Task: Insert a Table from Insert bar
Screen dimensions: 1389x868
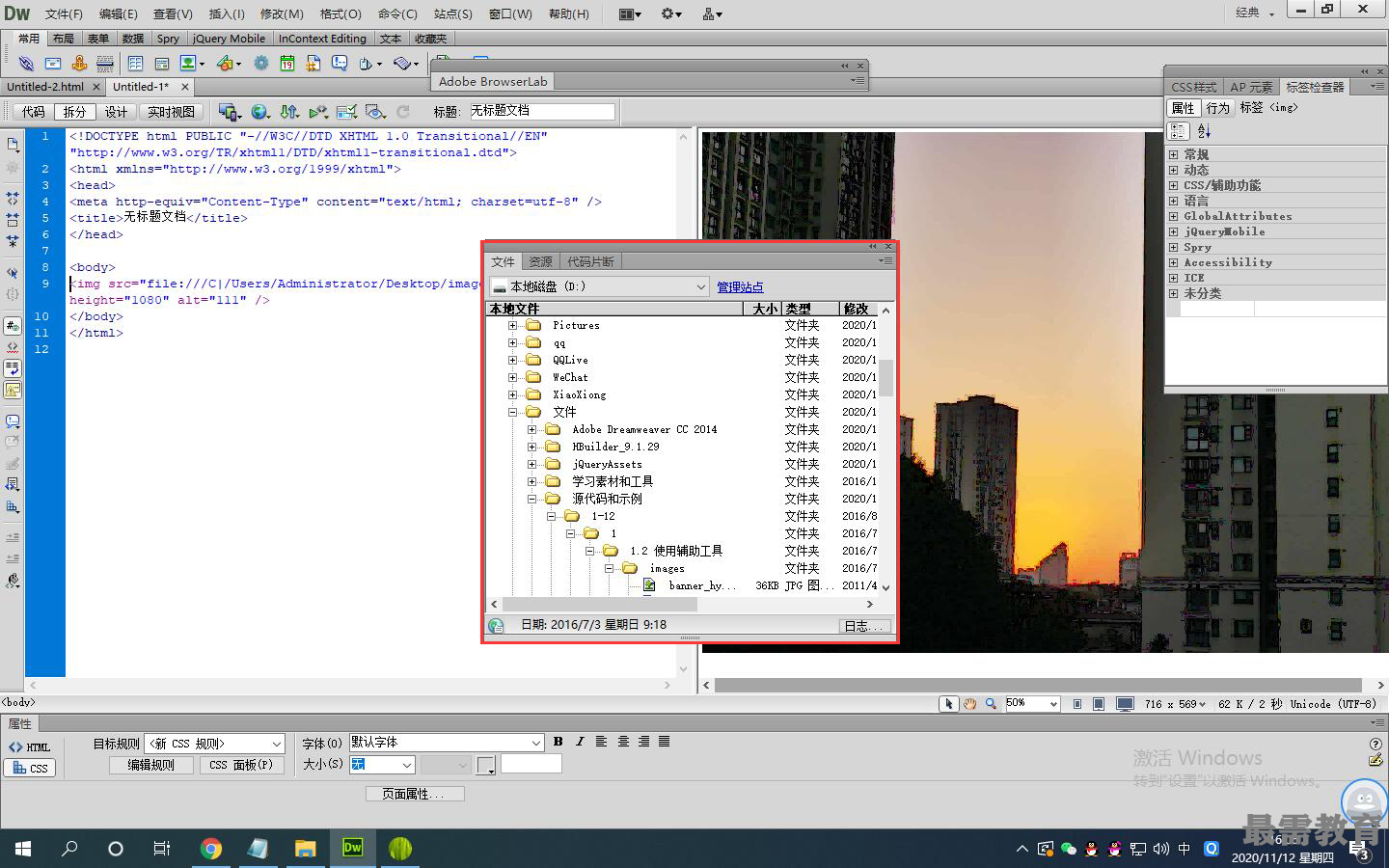Action: (135, 63)
